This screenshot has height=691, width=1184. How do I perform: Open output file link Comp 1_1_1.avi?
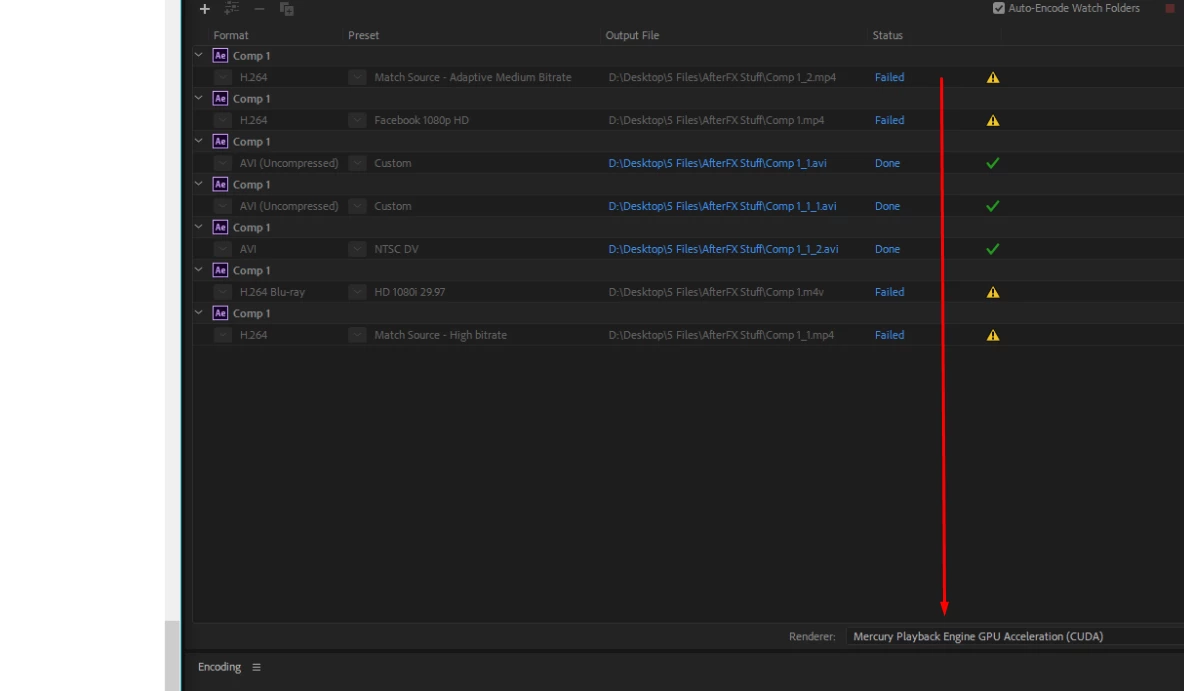tap(722, 206)
